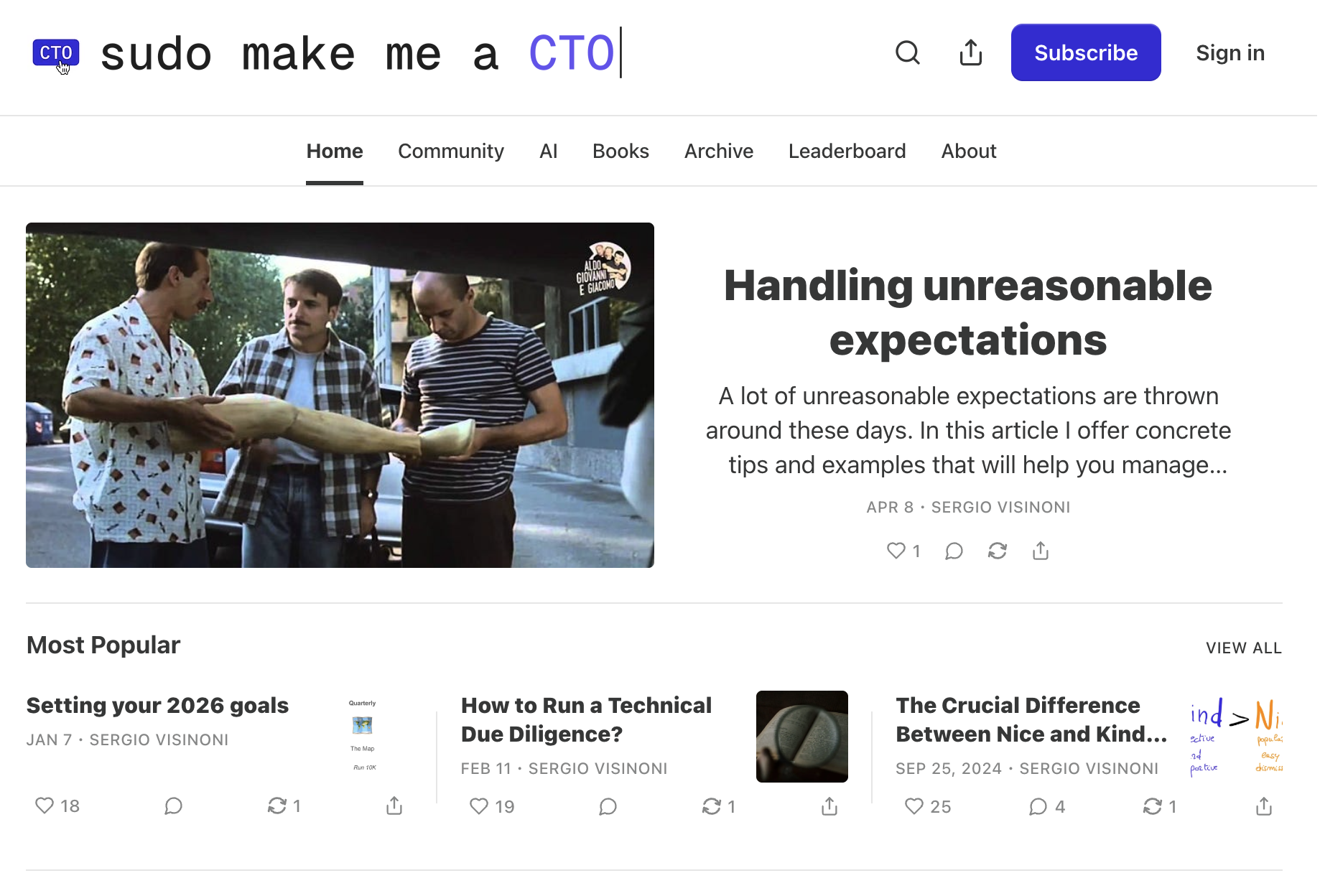1320x896 pixels.
Task: Switch to the AI tab
Action: coord(549,151)
